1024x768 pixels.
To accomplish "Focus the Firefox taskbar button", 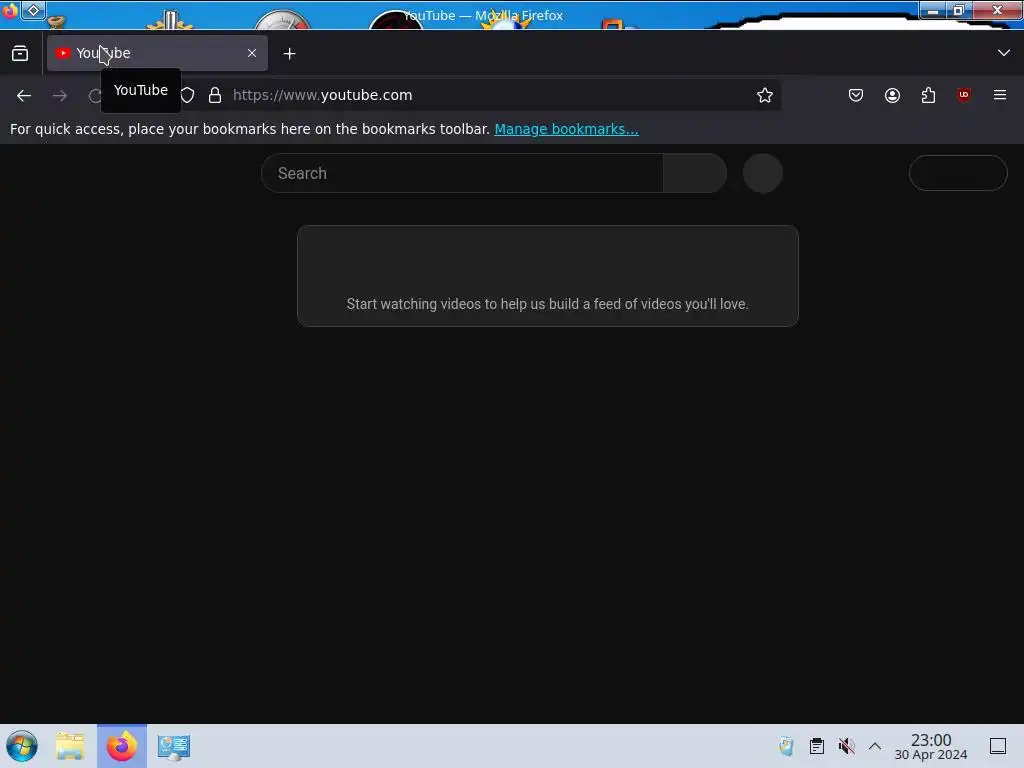I will tap(122, 746).
